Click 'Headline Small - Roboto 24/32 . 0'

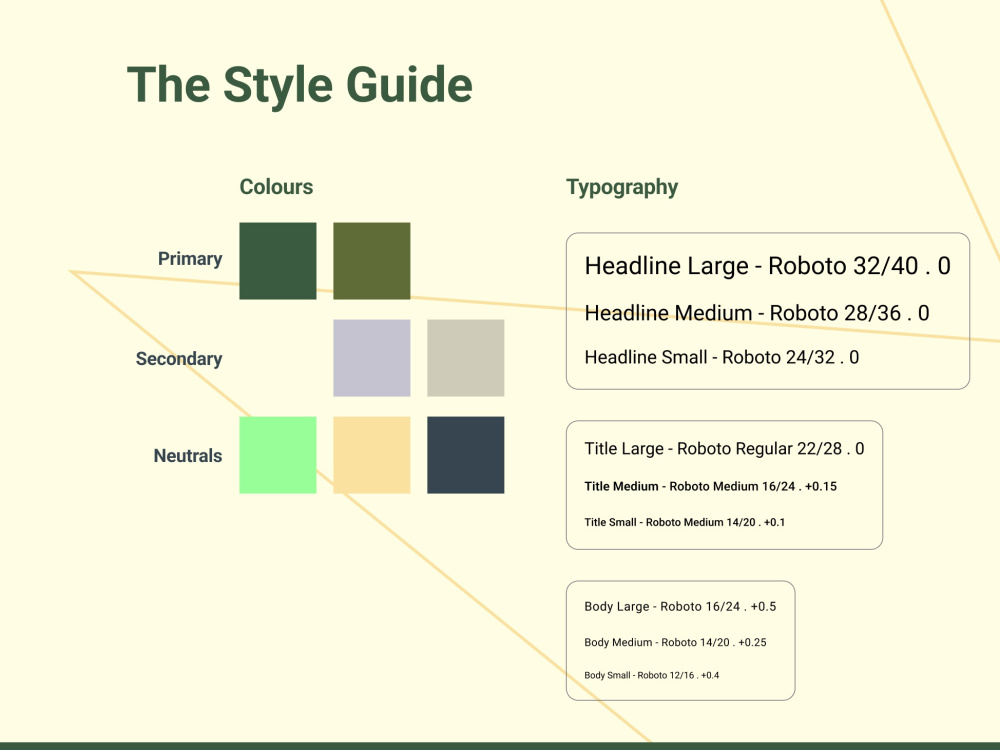click(x=722, y=357)
